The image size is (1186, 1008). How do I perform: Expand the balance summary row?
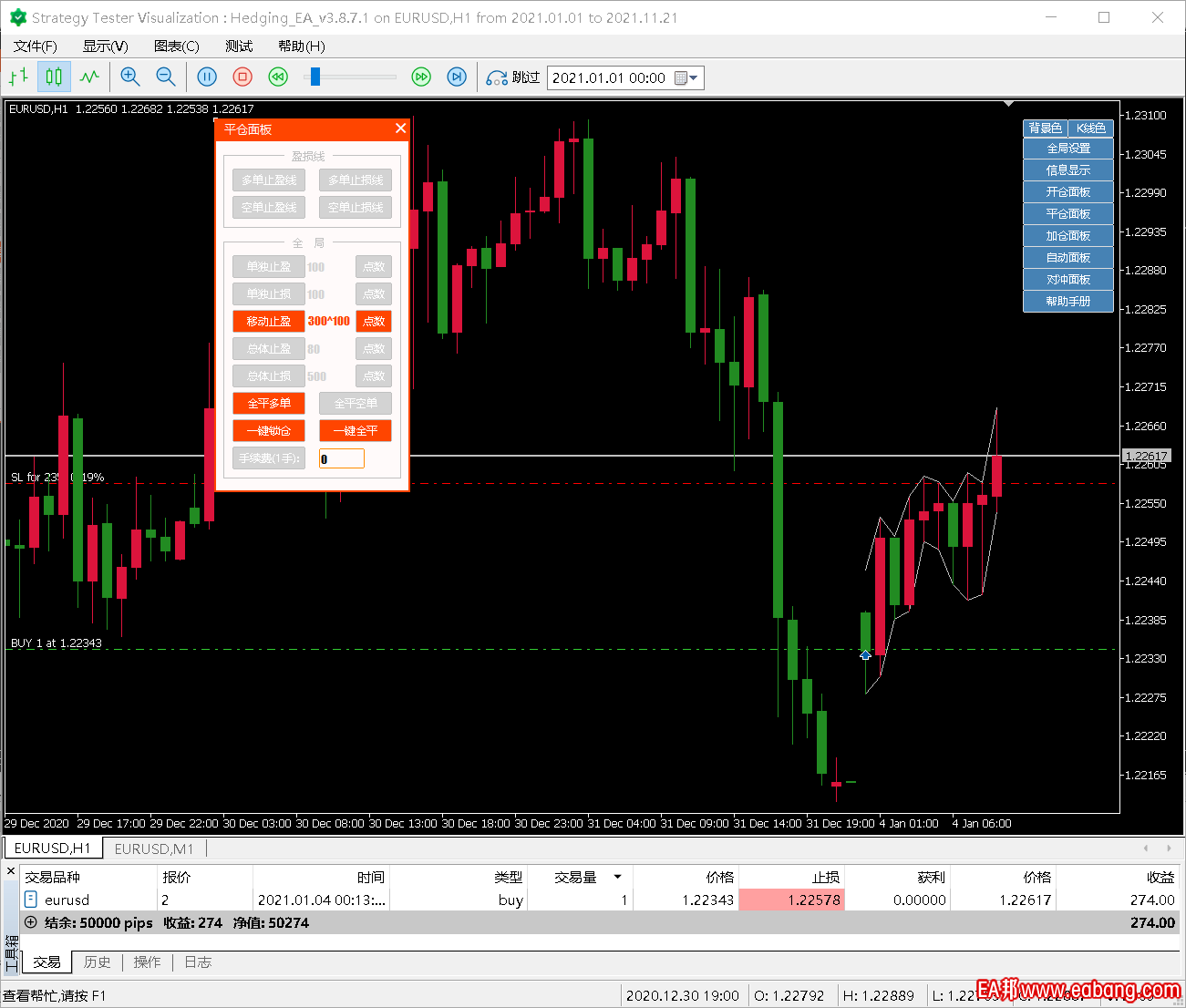[x=31, y=922]
